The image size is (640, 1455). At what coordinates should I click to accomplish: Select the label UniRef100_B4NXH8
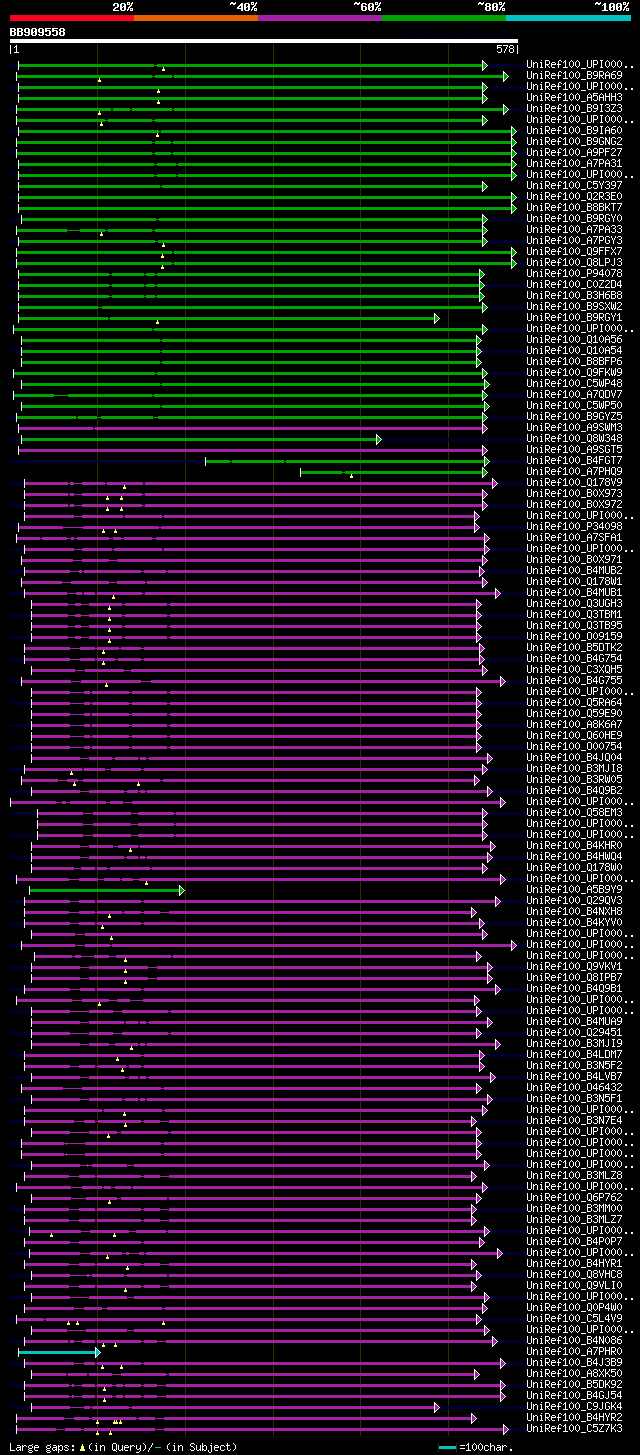click(x=574, y=911)
